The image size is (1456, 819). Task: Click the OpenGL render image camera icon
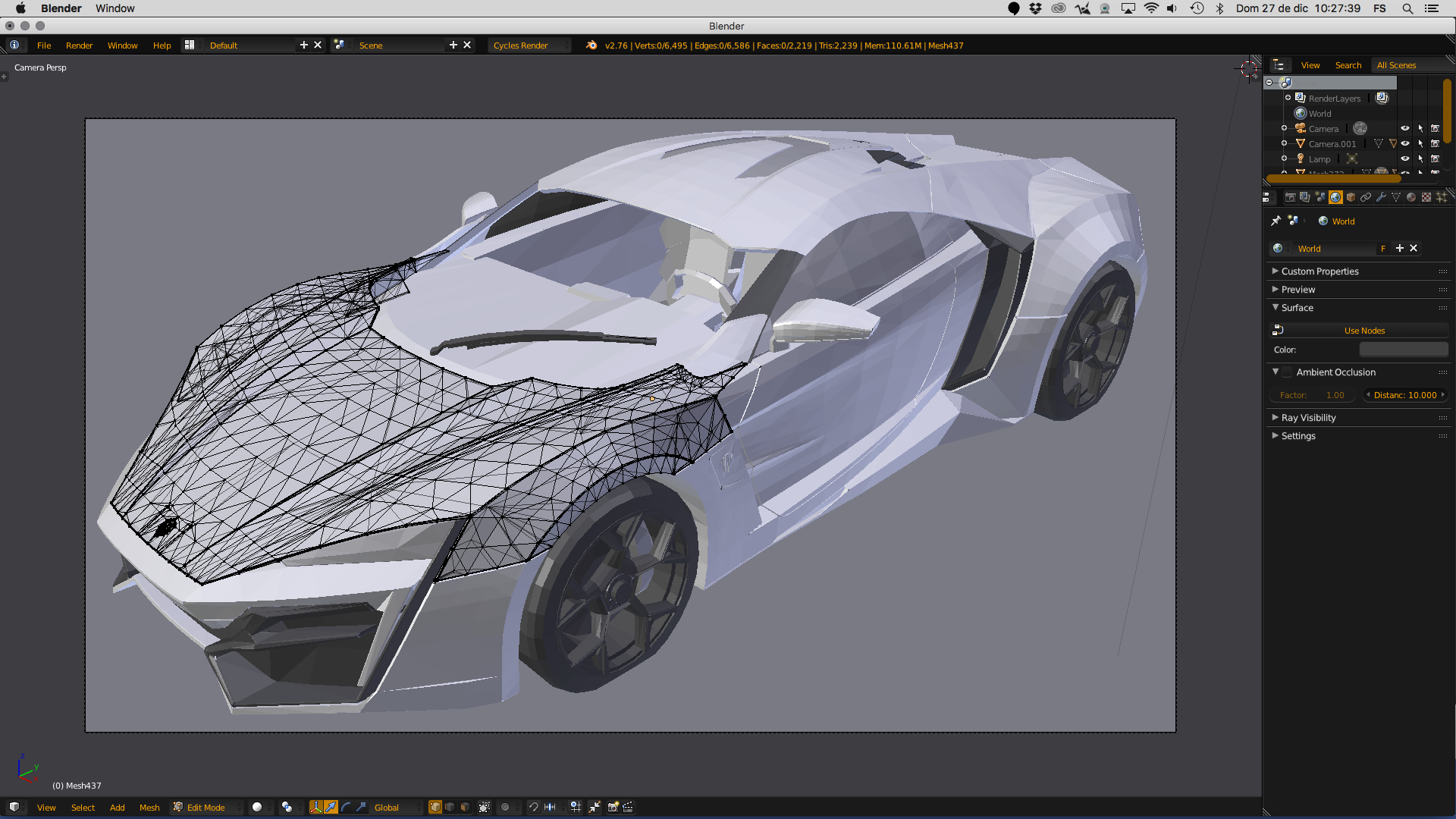pos(613,807)
